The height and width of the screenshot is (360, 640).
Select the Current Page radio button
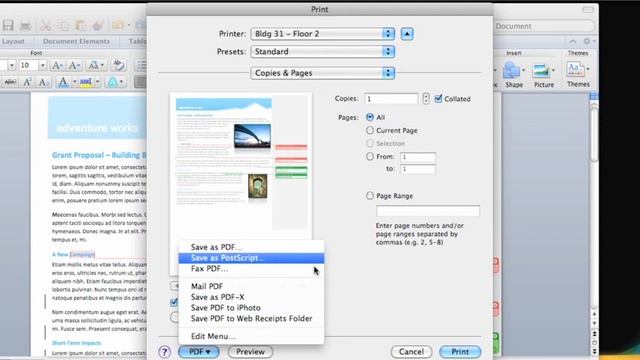(370, 130)
